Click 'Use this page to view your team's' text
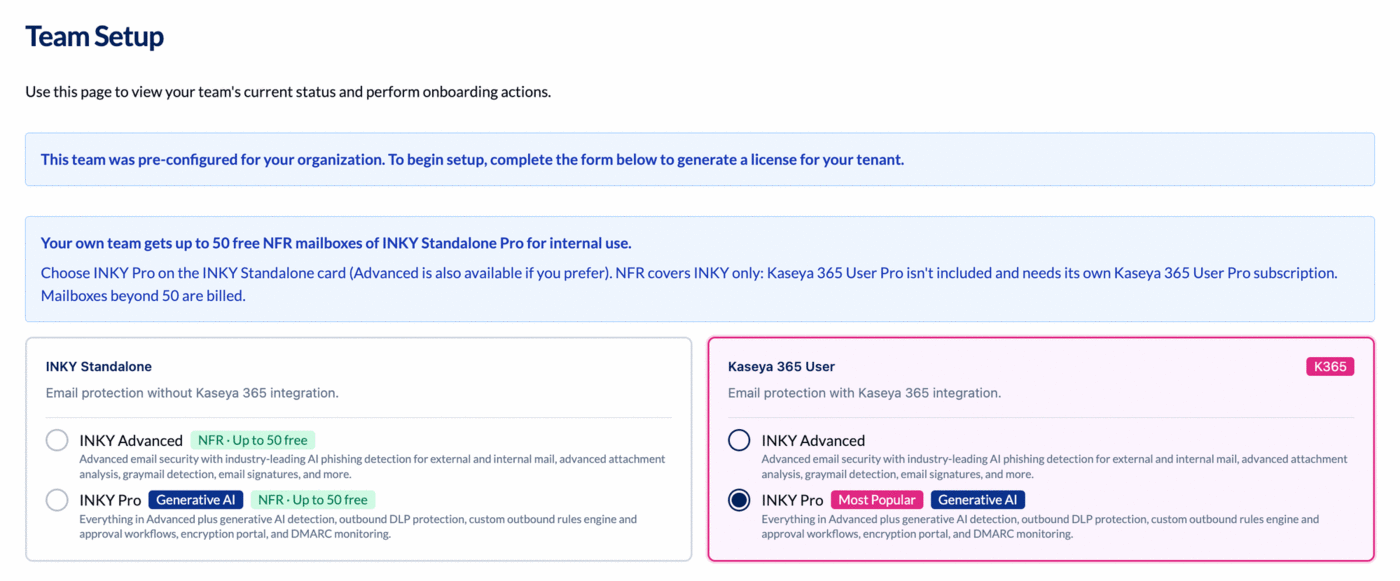The height and width of the screenshot is (581, 1400). 288,92
